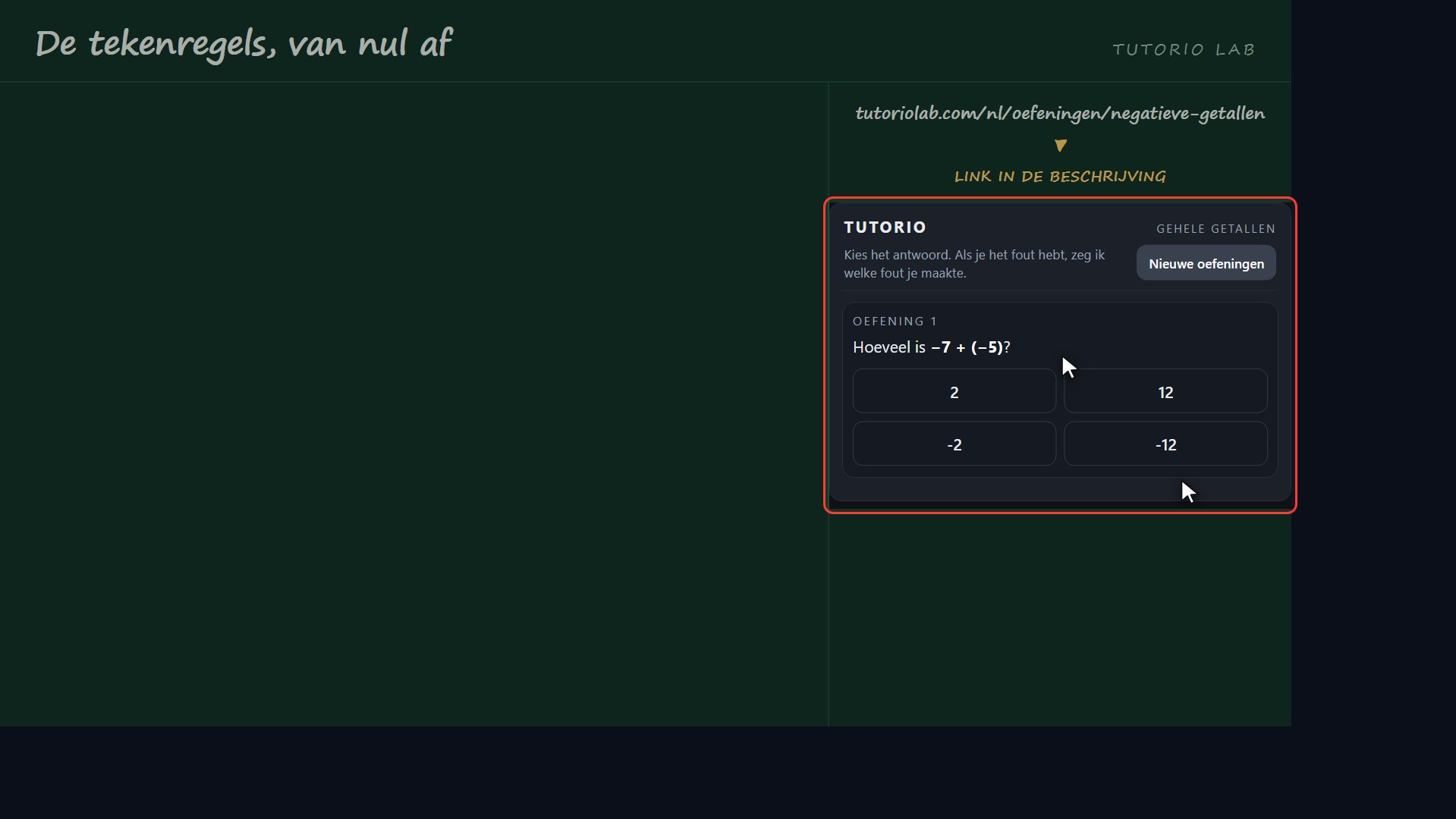Click the yellow down-pointing arrow below the URL
1456x819 pixels.
pyautogui.click(x=1060, y=145)
